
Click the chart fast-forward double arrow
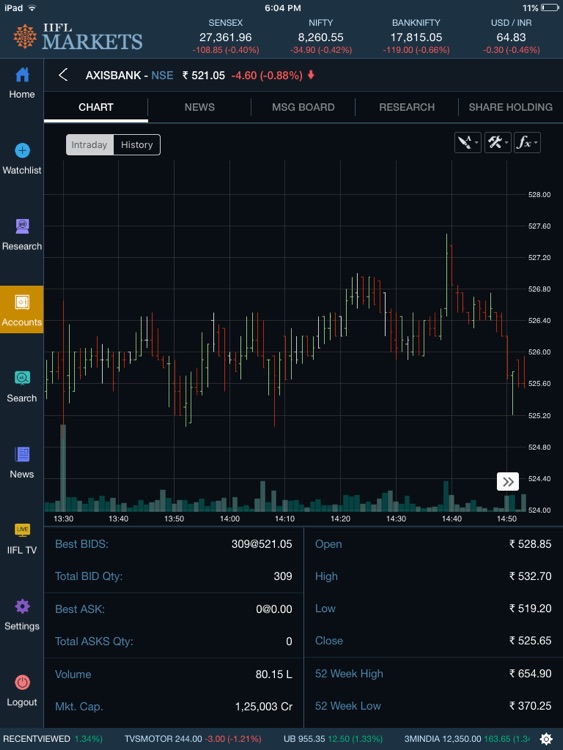[x=508, y=481]
